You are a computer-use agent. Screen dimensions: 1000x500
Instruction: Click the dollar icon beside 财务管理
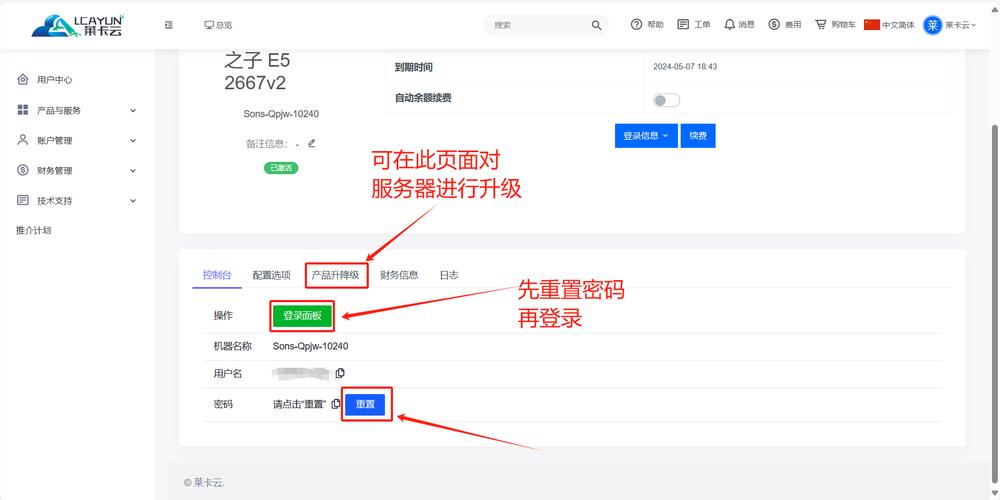(23, 170)
